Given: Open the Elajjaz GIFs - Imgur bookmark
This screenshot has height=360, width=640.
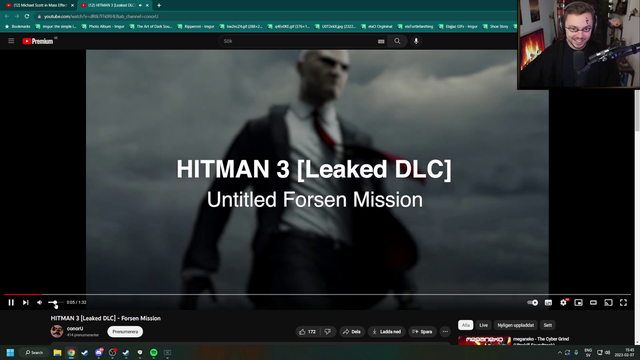Looking at the screenshot, I should point(458,27).
